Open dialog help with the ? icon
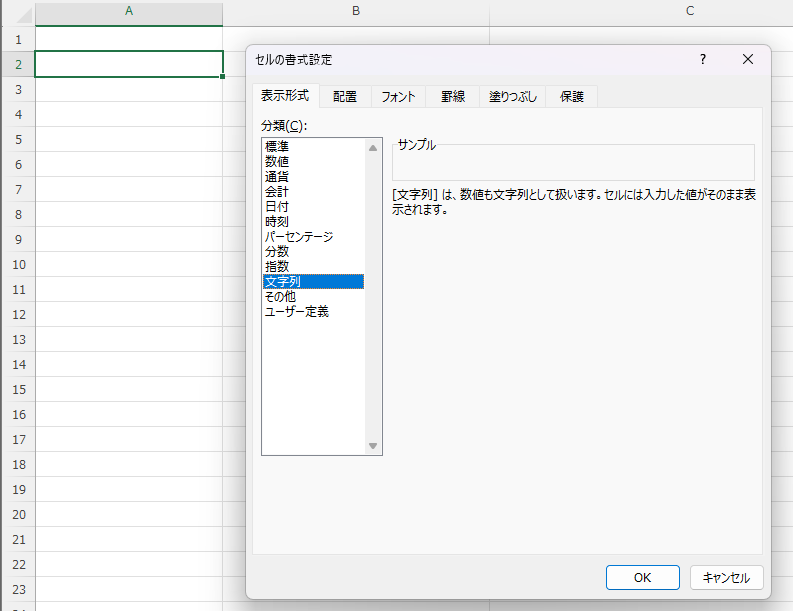The height and width of the screenshot is (611, 793). click(x=702, y=59)
